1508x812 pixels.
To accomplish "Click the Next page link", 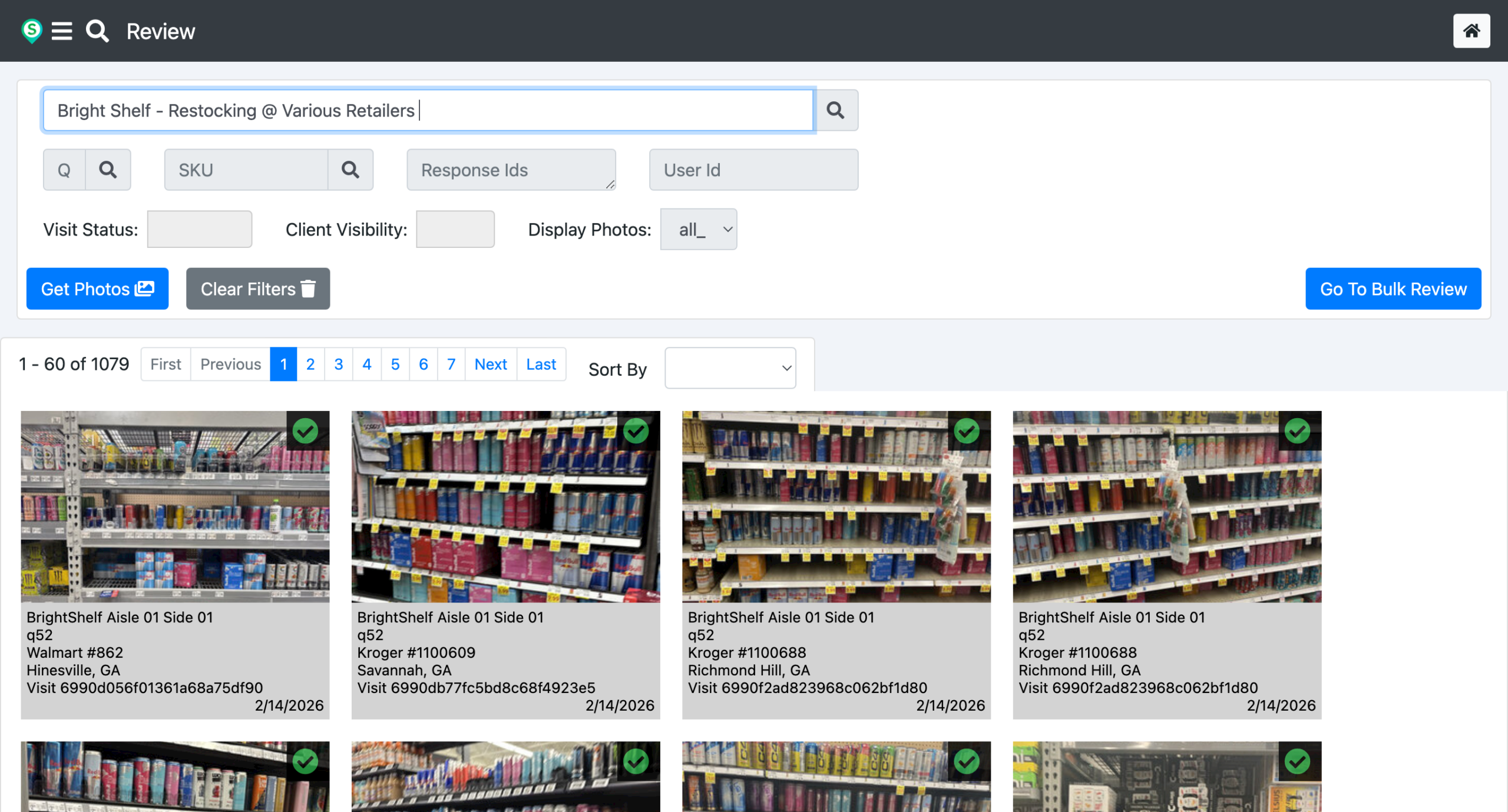I will pos(491,364).
